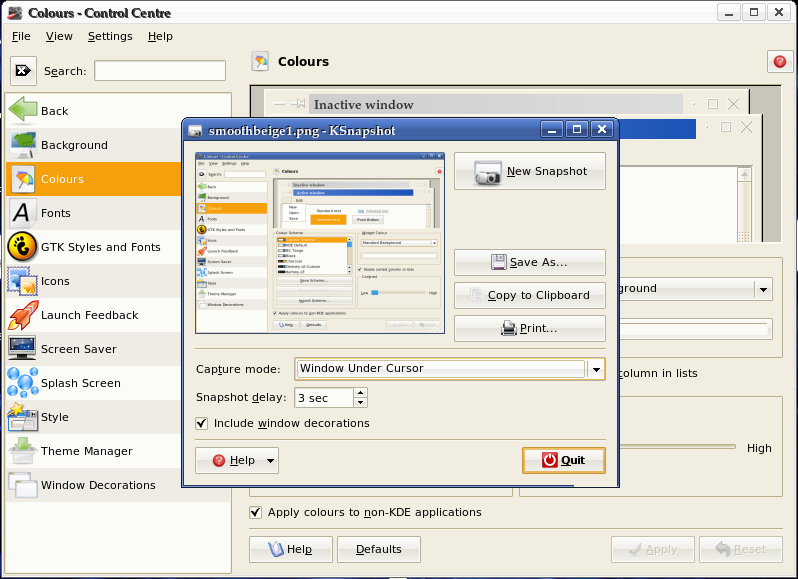The height and width of the screenshot is (579, 798).
Task: Click the contrast slider near High
Action: coord(677,447)
